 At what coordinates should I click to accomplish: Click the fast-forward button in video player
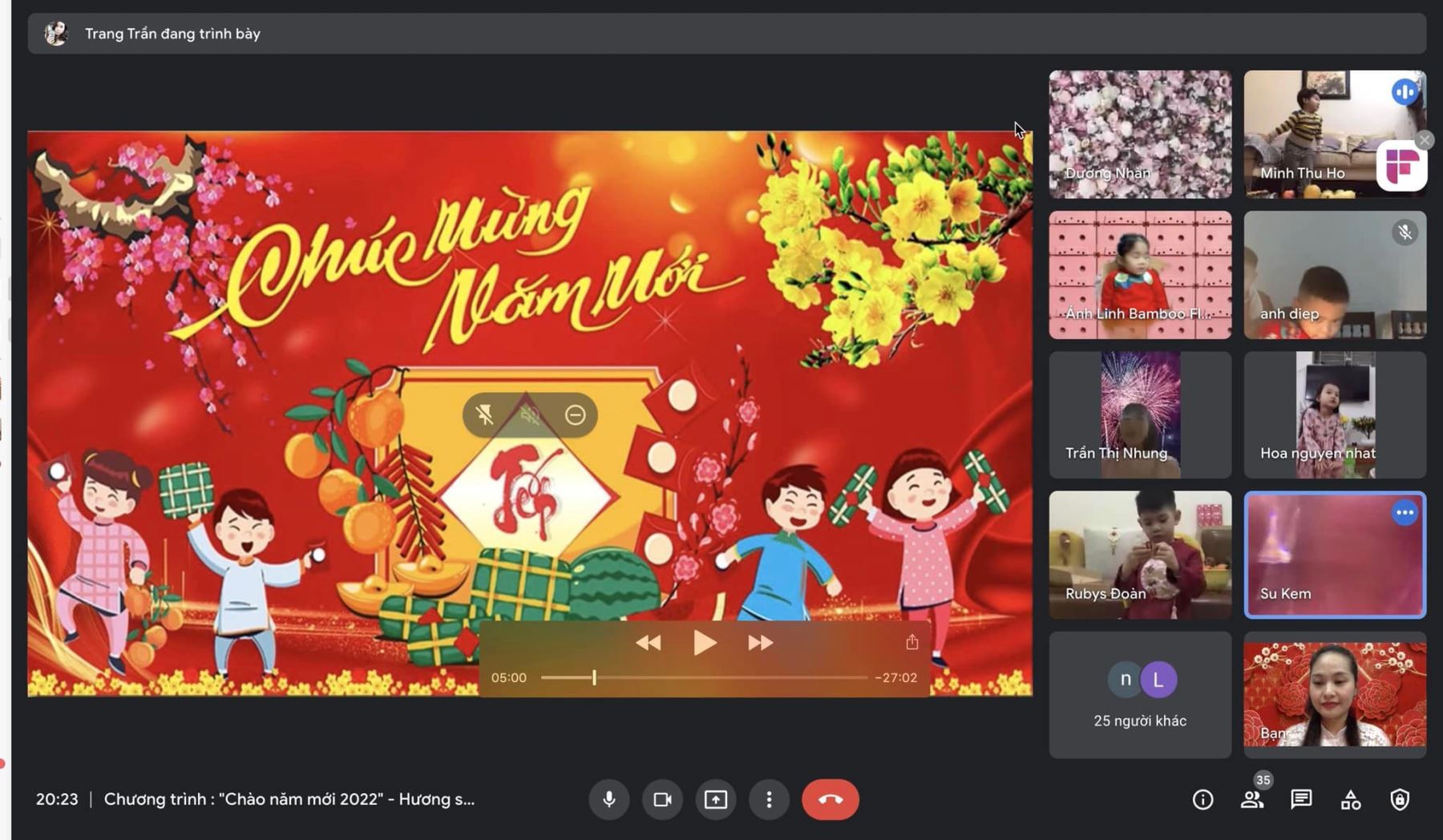(x=760, y=643)
